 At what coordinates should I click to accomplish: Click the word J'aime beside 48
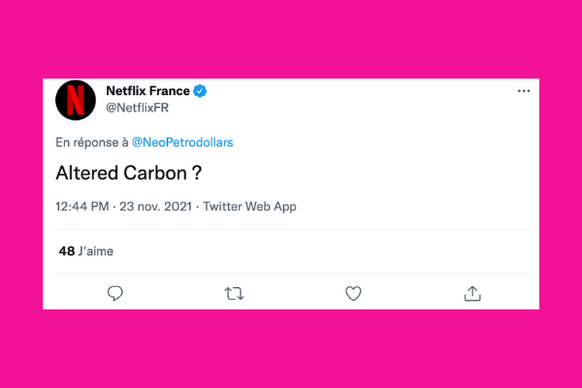pos(96,251)
